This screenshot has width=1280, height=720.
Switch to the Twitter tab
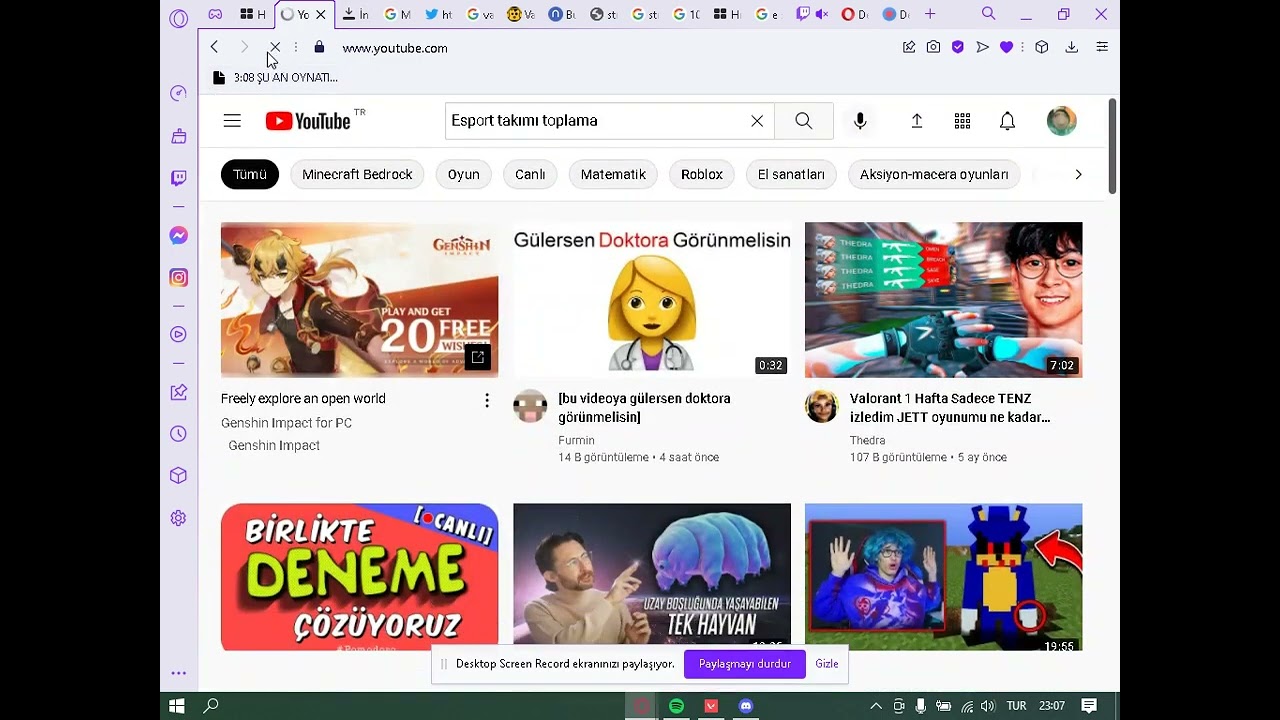click(x=438, y=14)
